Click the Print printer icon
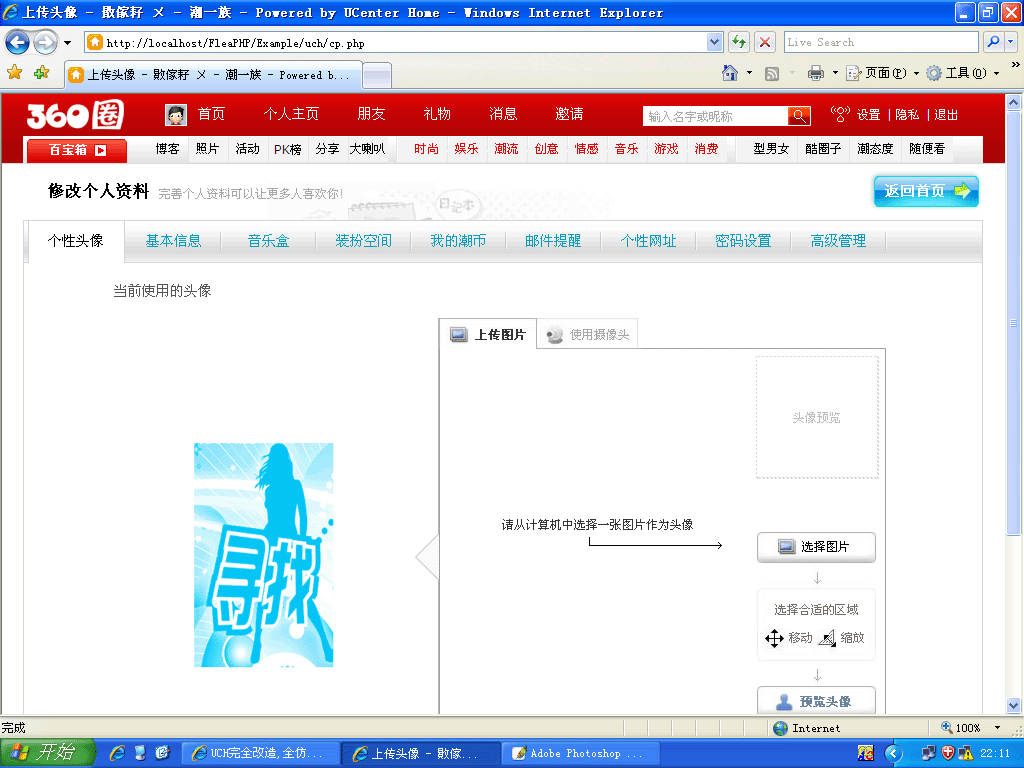Viewport: 1024px width, 768px height. click(x=816, y=73)
